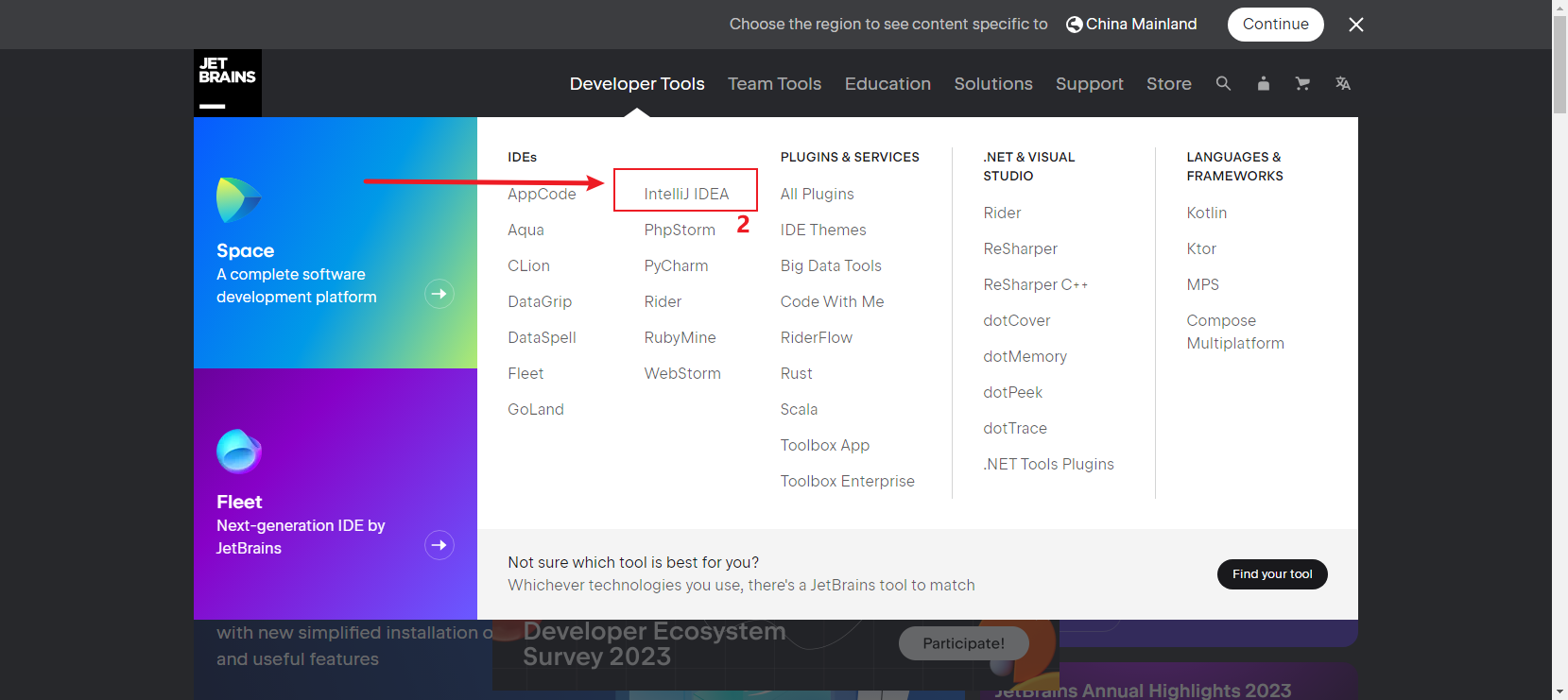Dismiss the region banner with X
Screen dimensions: 1568x700
click(x=1356, y=25)
